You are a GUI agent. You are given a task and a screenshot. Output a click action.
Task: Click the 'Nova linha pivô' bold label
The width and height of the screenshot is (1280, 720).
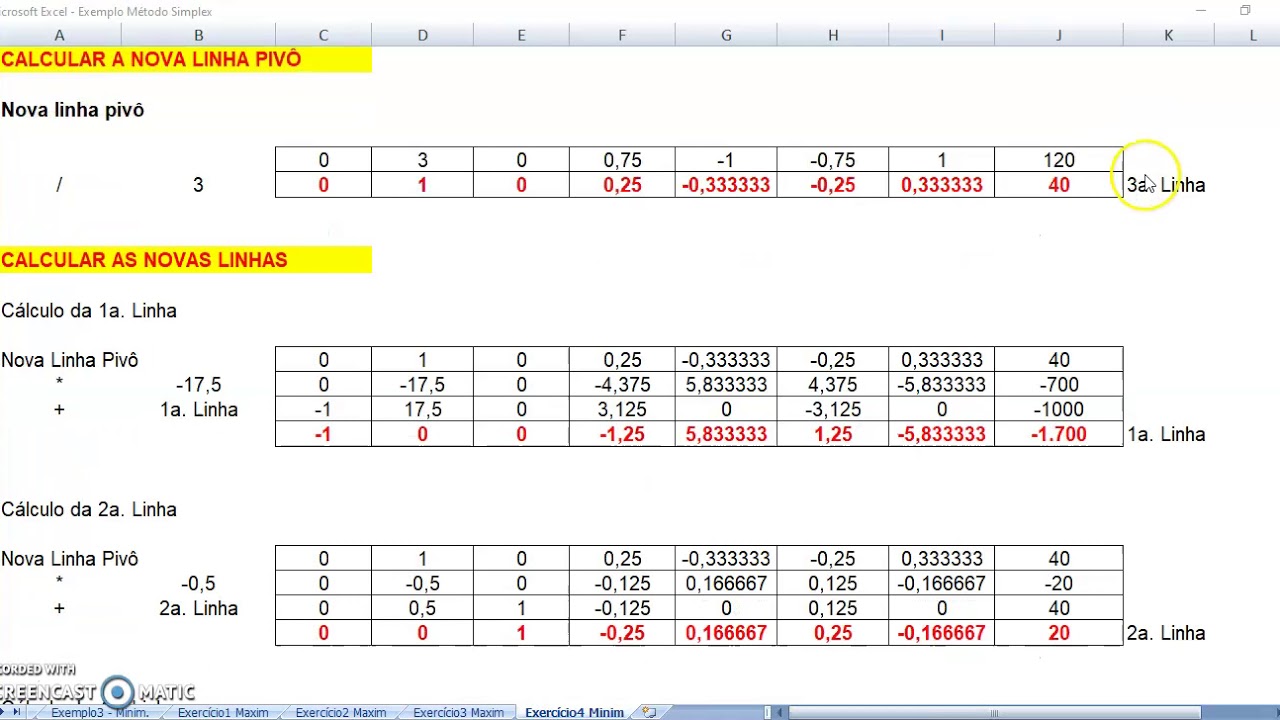[x=72, y=110]
